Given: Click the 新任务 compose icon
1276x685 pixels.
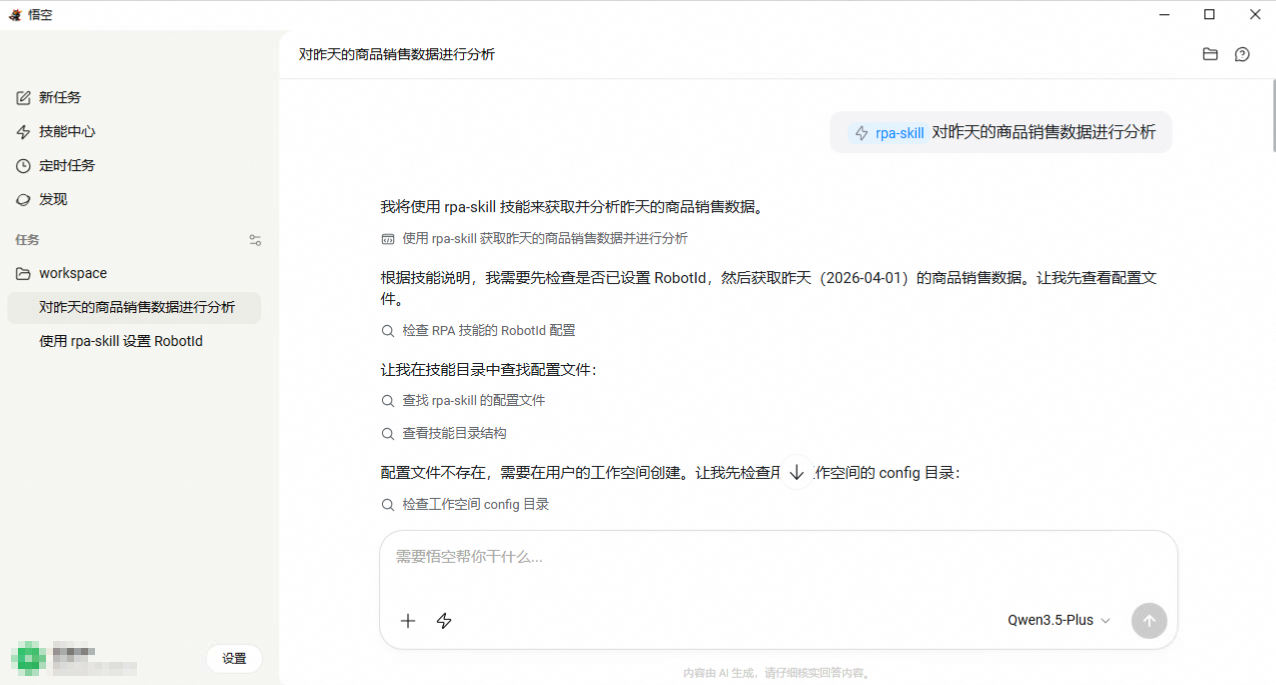Looking at the screenshot, I should 23,98.
